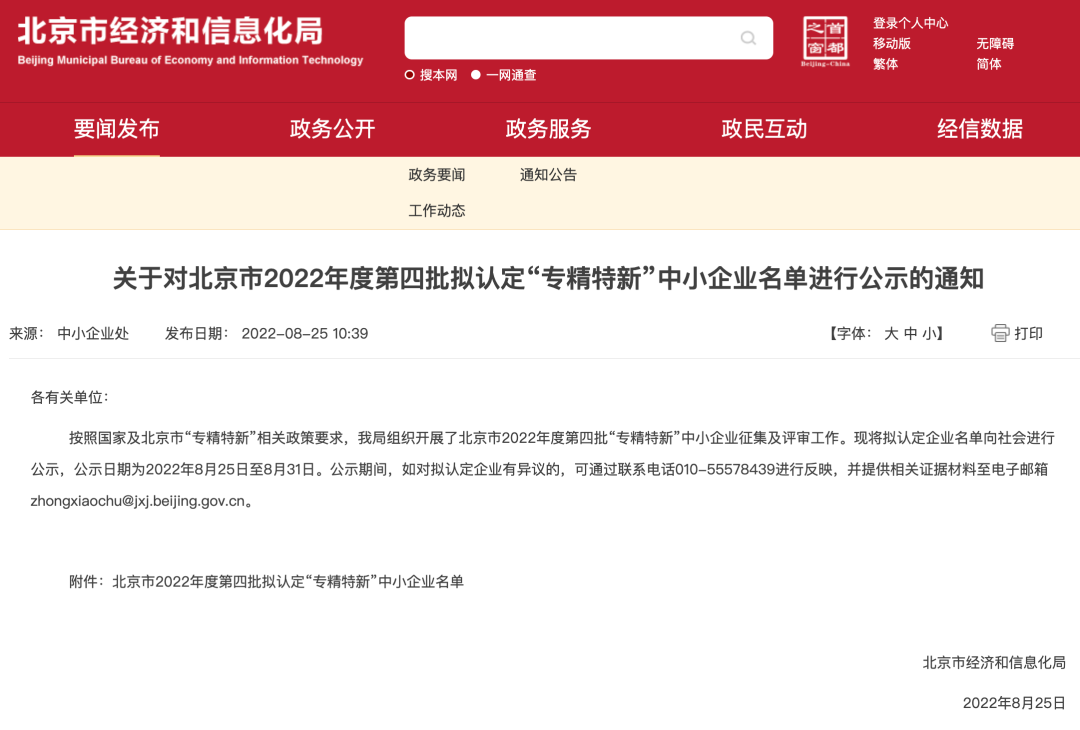Open the 经信数据 navigation tab

pos(979,129)
